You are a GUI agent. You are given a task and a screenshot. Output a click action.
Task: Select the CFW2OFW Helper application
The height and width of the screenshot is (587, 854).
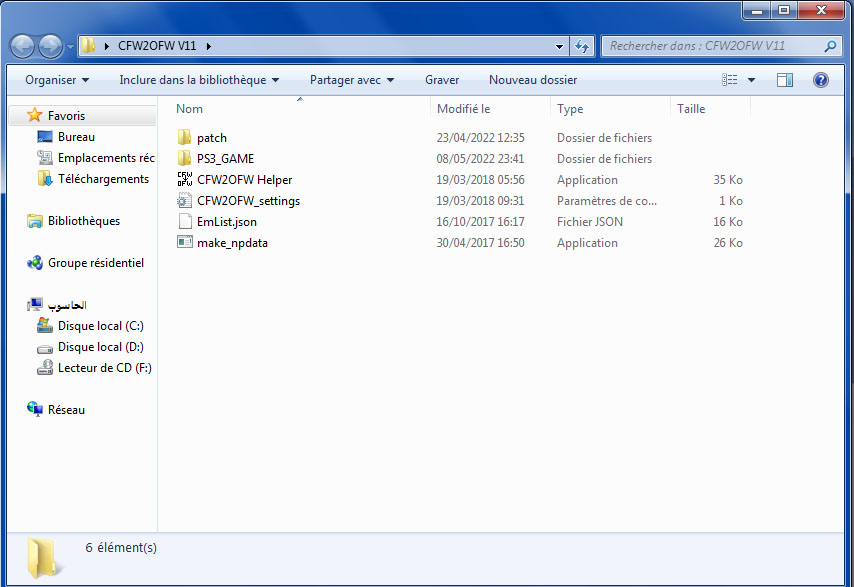tap(244, 180)
